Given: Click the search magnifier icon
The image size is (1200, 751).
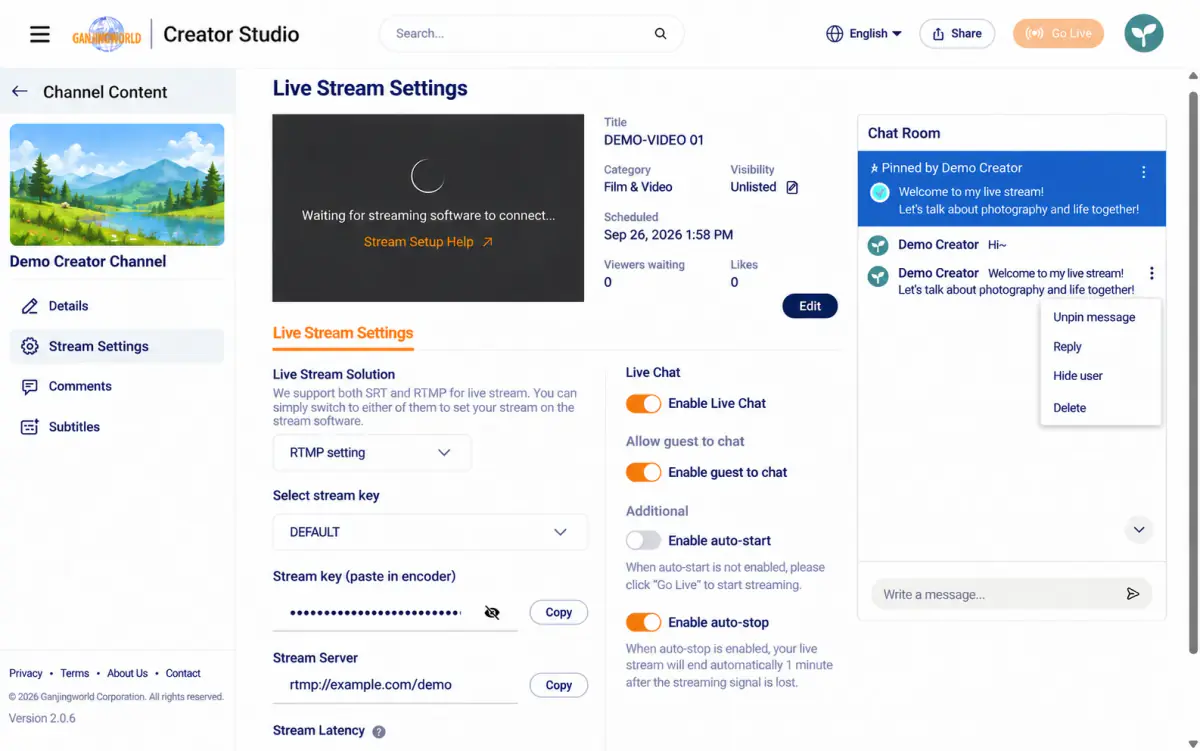Looking at the screenshot, I should (x=660, y=34).
